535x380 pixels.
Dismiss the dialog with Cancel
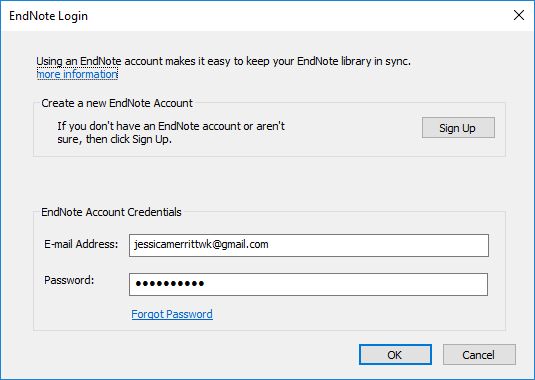pos(479,354)
